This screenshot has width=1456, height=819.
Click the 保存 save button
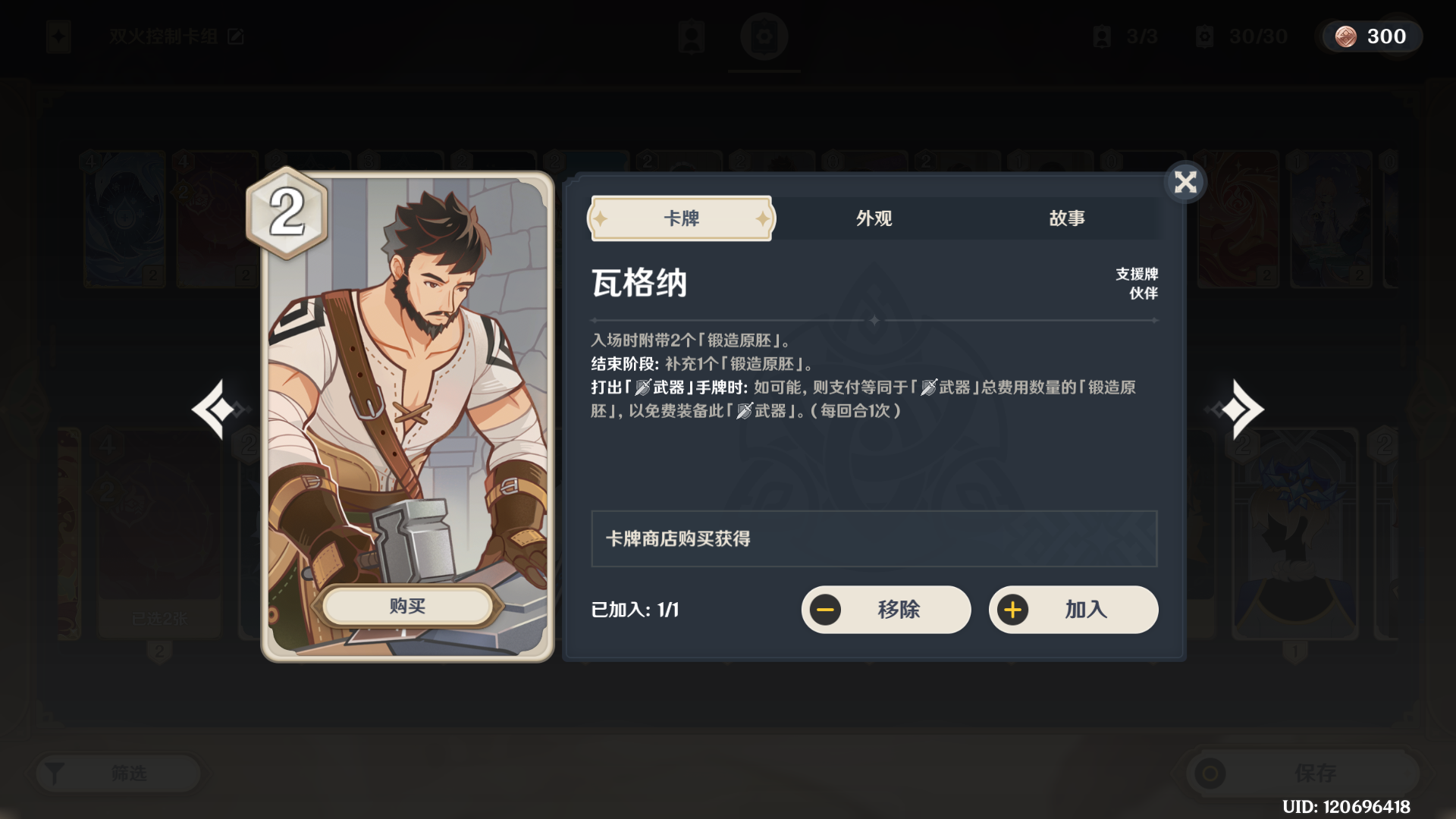click(1302, 773)
